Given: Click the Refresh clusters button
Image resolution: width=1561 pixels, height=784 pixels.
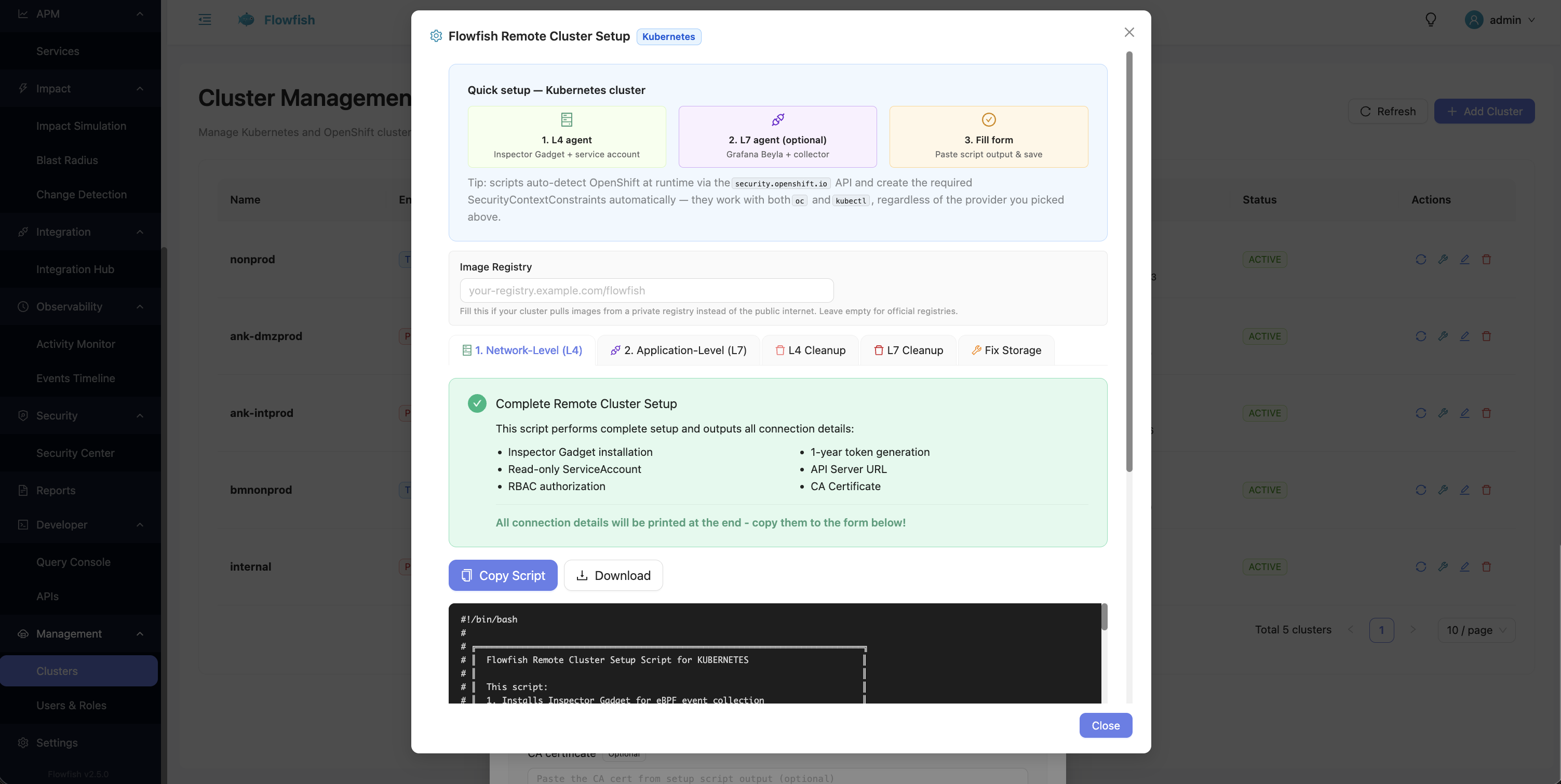Looking at the screenshot, I should pyautogui.click(x=1388, y=112).
